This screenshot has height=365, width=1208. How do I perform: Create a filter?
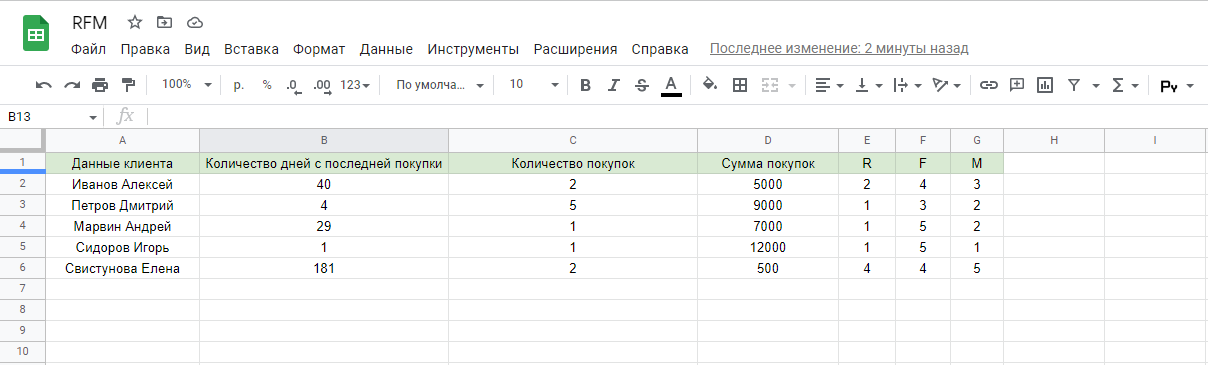pos(1074,85)
